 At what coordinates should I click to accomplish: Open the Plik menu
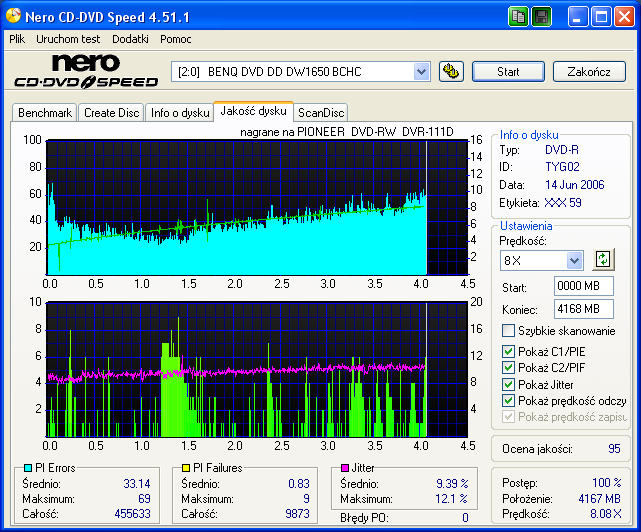point(17,39)
